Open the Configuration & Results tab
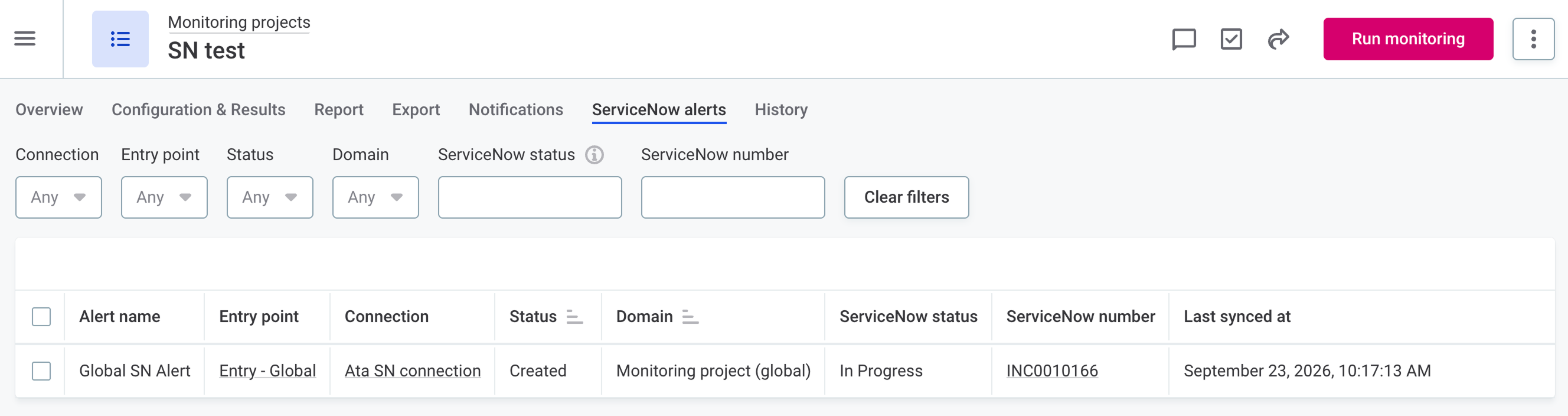 coord(198,110)
